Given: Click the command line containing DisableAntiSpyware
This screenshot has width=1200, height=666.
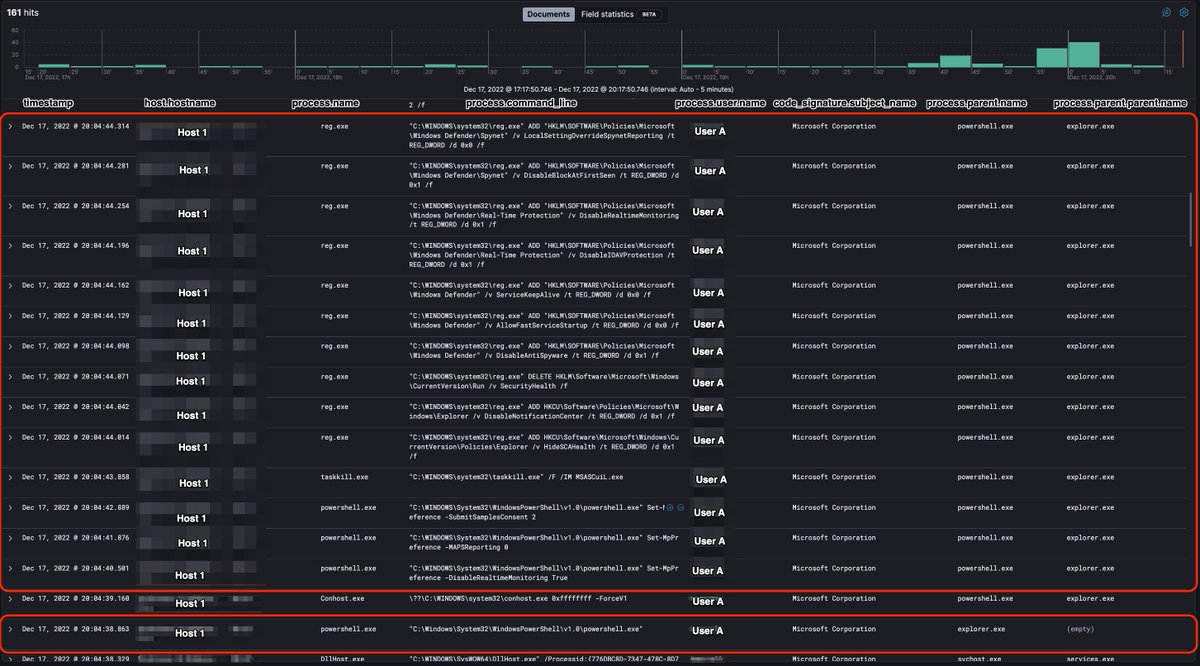Looking at the screenshot, I should click(544, 351).
